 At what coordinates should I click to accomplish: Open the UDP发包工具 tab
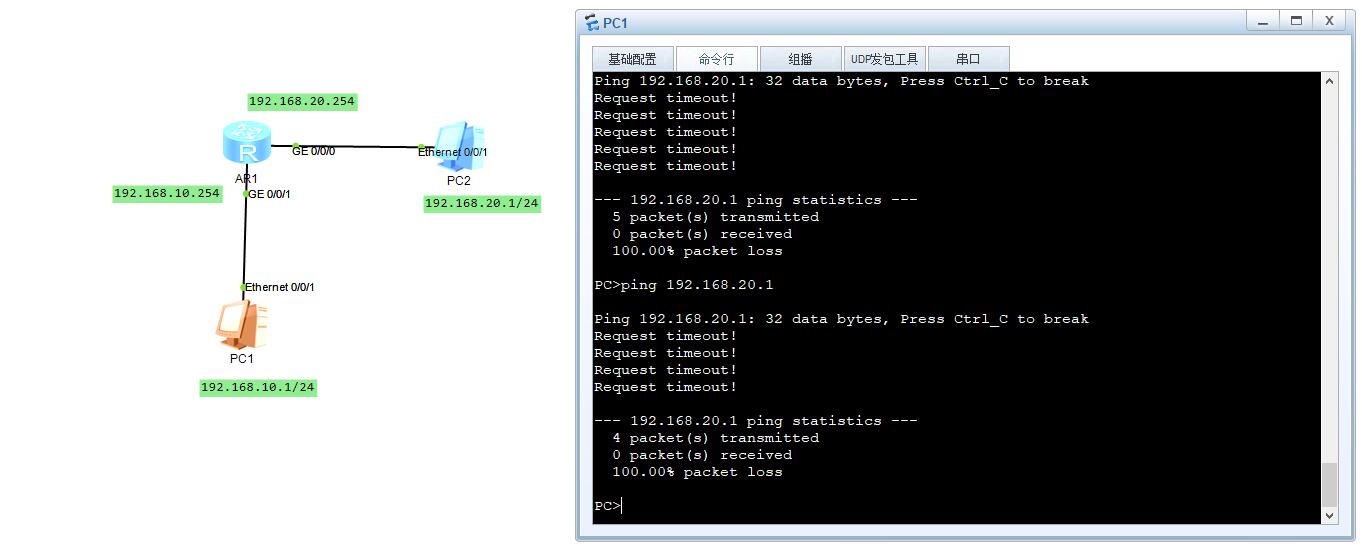pos(884,59)
